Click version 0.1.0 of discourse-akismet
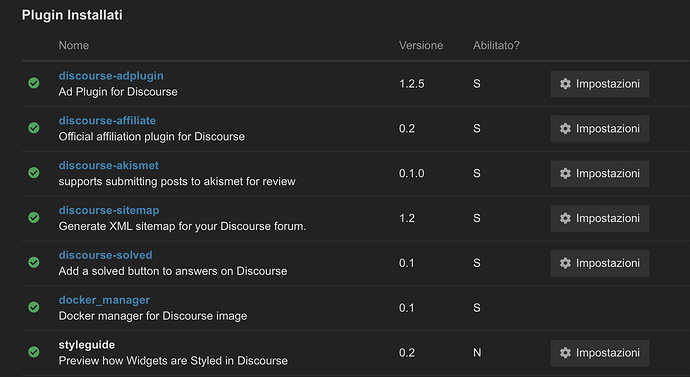This screenshot has width=690, height=377. coord(412,174)
